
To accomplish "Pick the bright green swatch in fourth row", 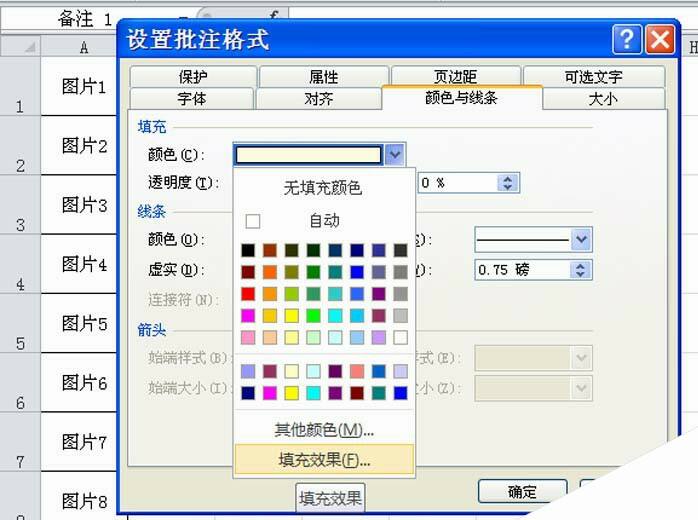I will 313,316.
